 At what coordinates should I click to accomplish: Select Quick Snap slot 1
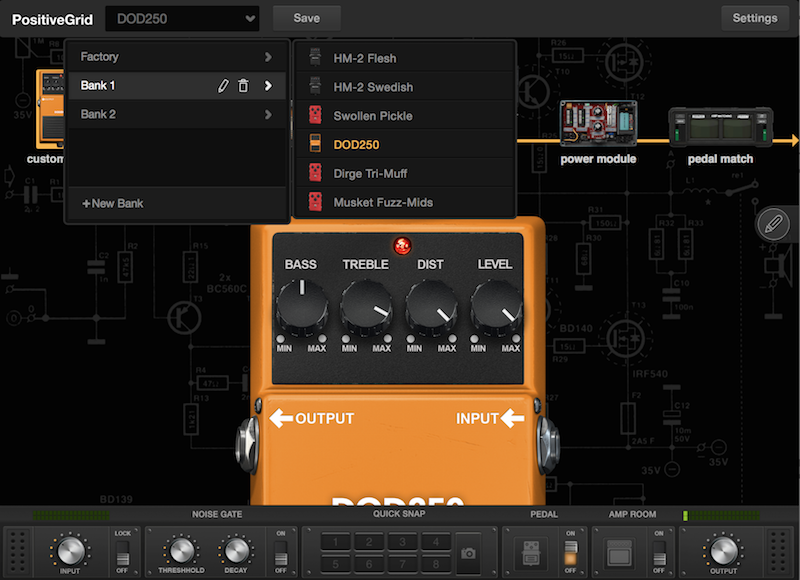(337, 541)
